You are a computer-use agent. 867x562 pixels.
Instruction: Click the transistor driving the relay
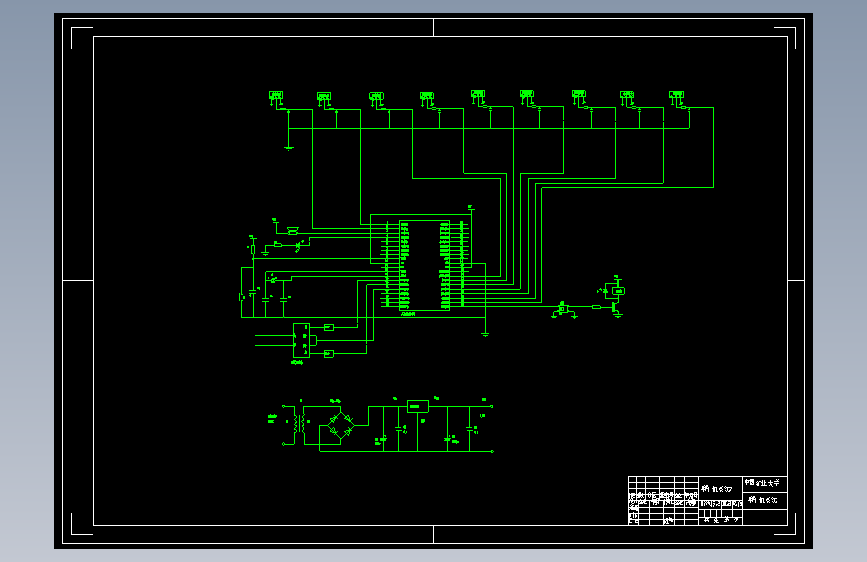(615, 308)
